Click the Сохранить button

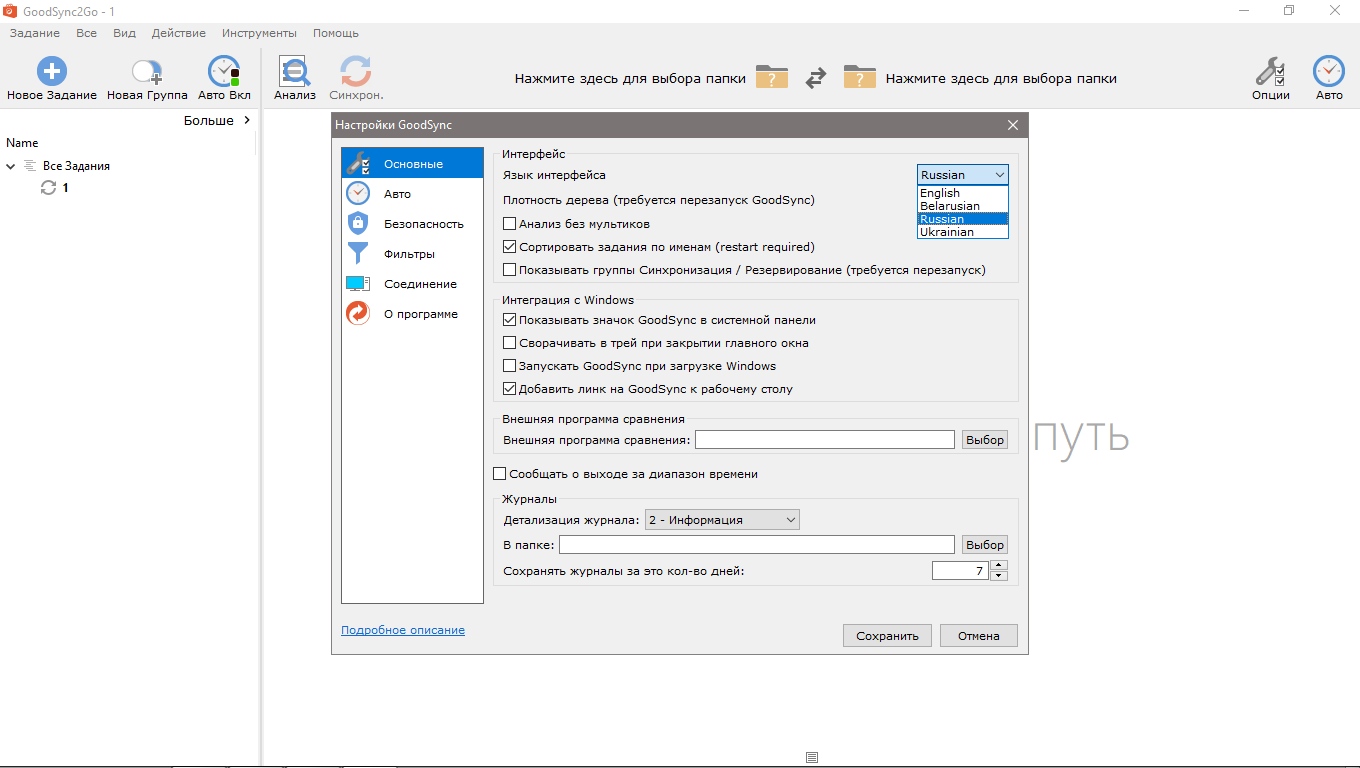pyautogui.click(x=887, y=636)
